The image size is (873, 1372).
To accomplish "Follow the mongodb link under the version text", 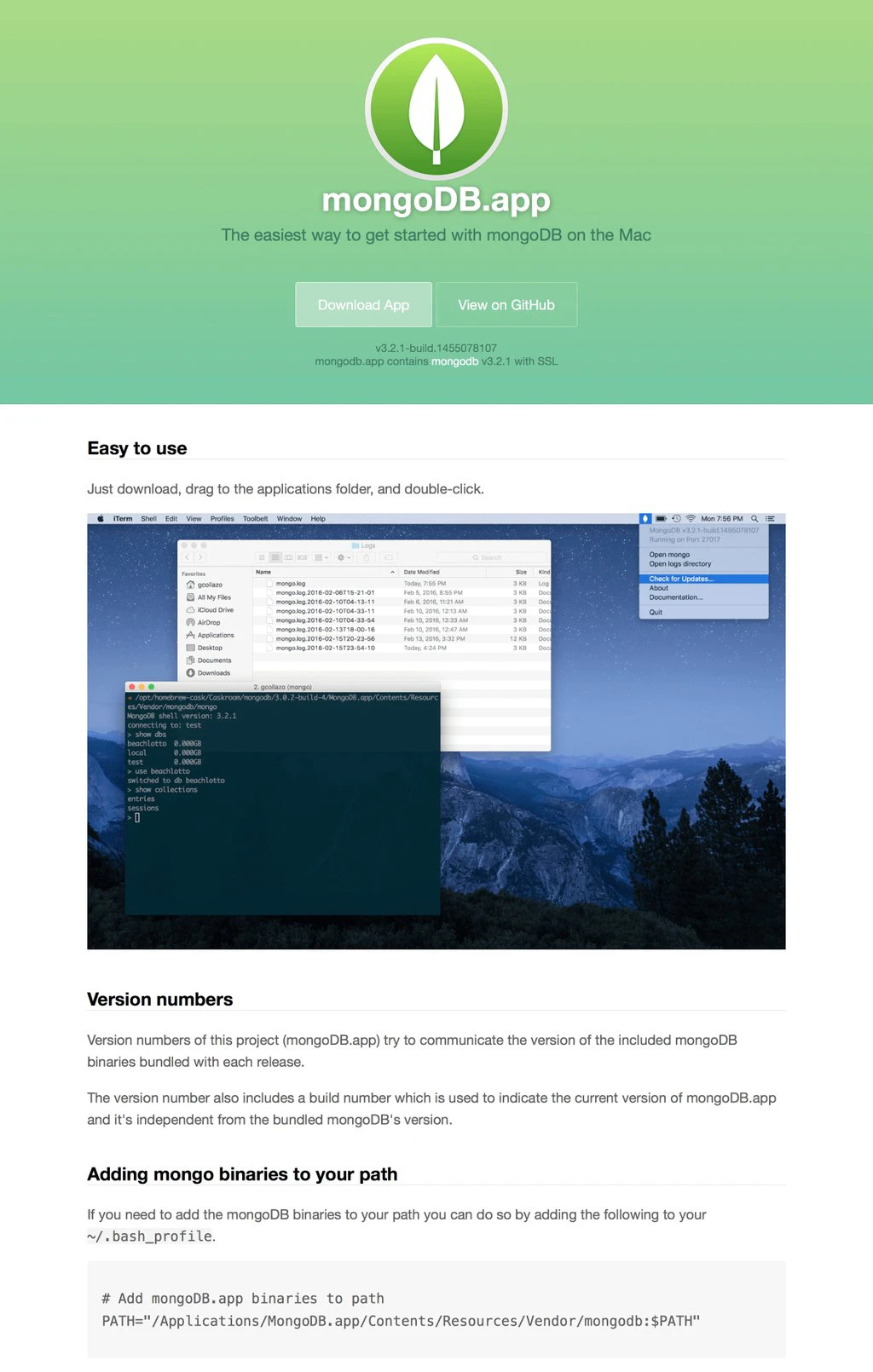I will 454,361.
